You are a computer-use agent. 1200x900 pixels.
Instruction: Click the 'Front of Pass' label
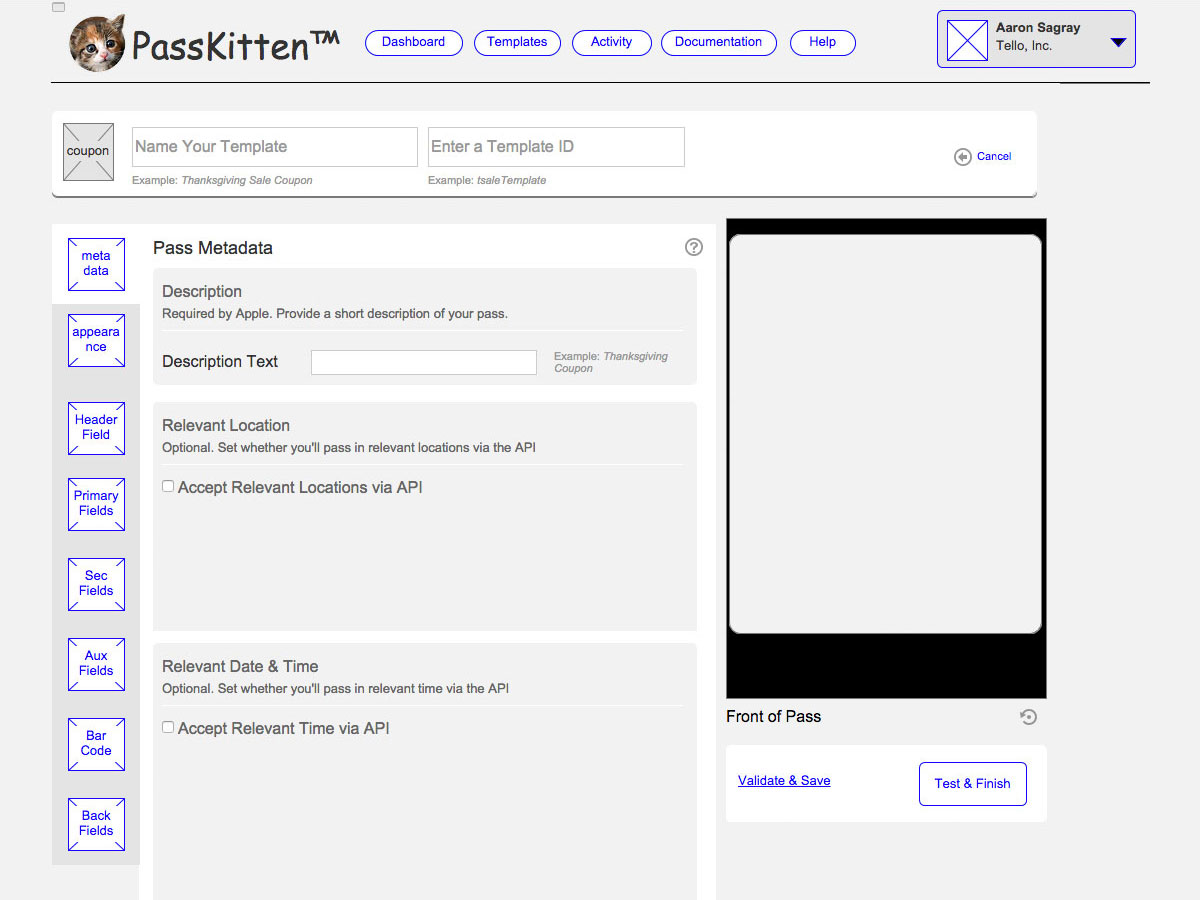(x=774, y=716)
